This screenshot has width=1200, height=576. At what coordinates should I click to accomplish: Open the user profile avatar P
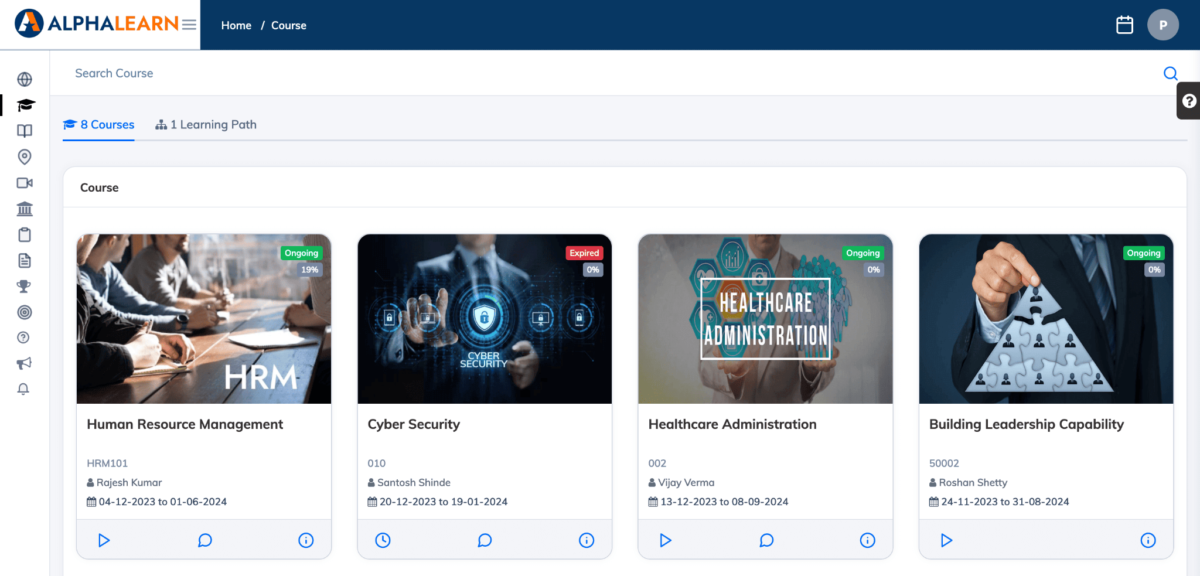pos(1163,25)
